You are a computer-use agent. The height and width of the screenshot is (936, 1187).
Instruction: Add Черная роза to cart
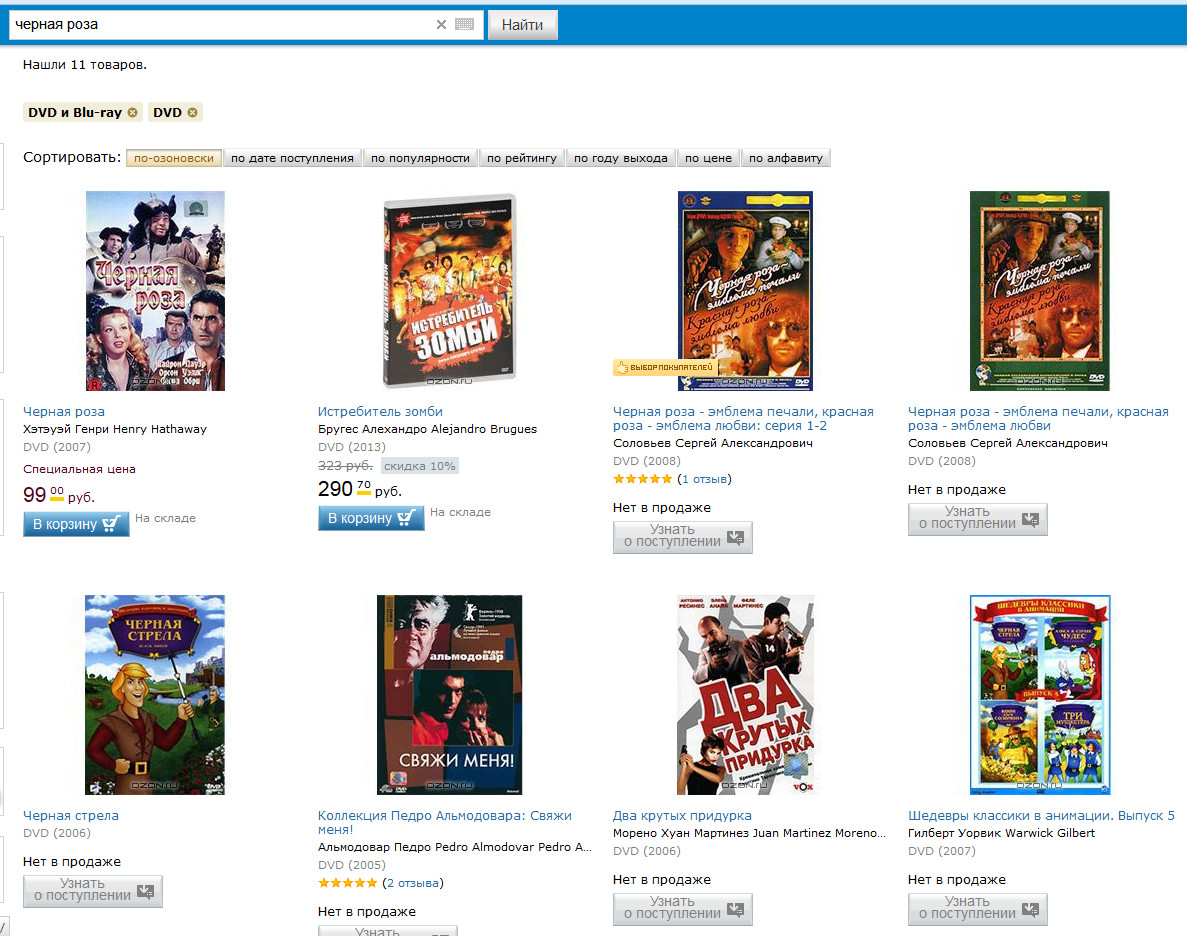point(76,524)
